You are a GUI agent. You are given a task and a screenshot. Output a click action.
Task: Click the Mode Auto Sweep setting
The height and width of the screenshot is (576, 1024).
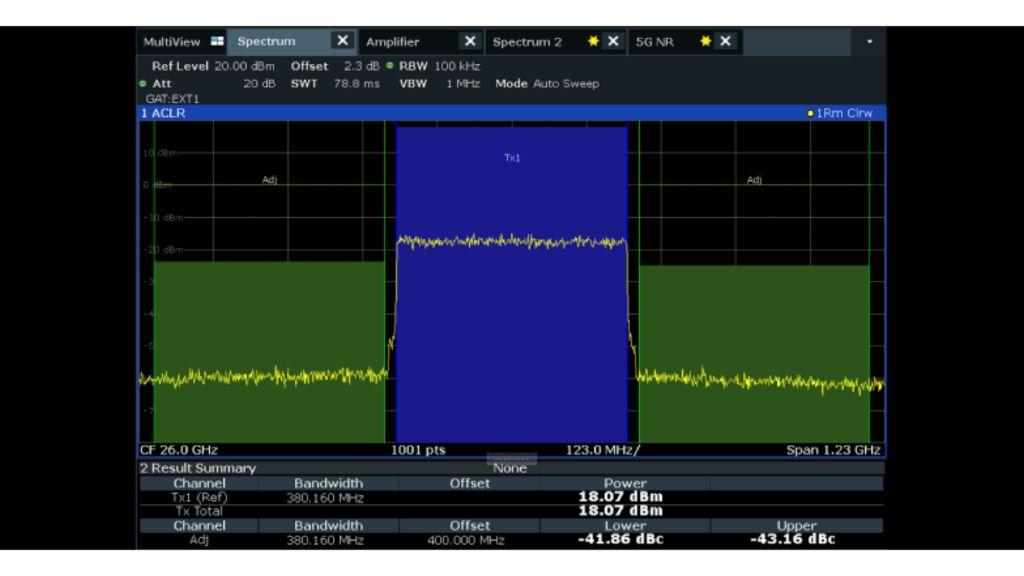tap(547, 84)
